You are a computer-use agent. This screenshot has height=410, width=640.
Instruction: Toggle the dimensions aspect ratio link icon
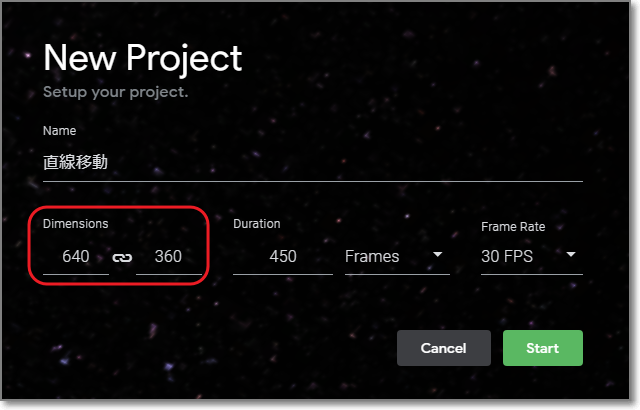click(x=123, y=257)
